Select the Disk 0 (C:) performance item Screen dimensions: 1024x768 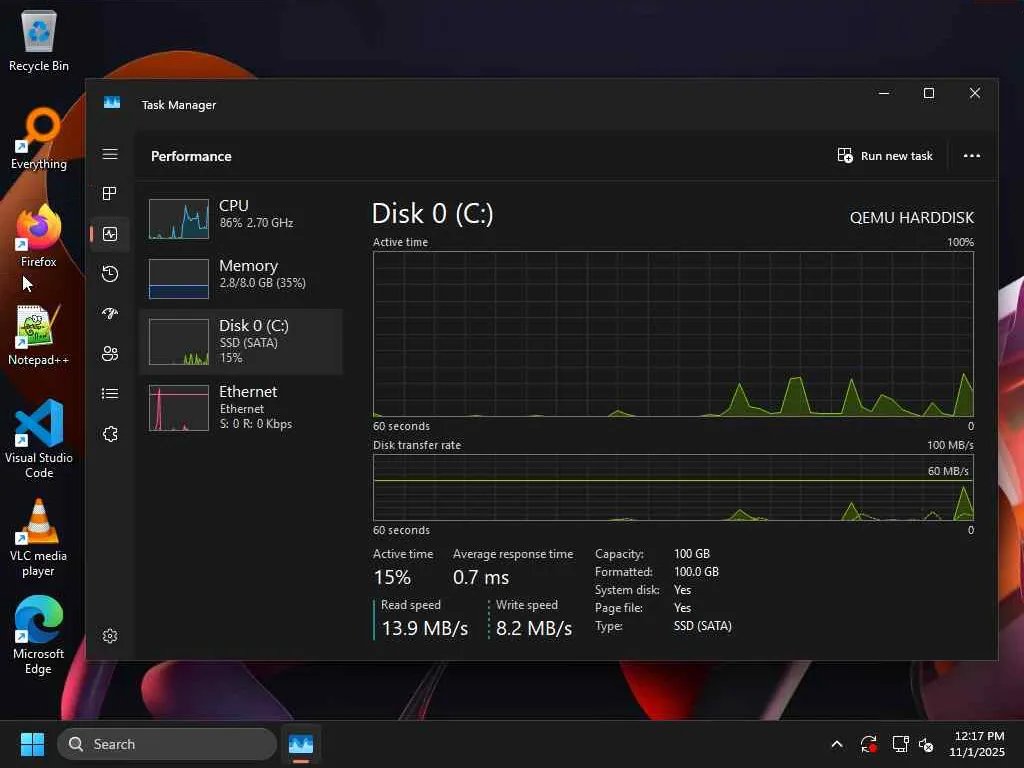pos(241,342)
